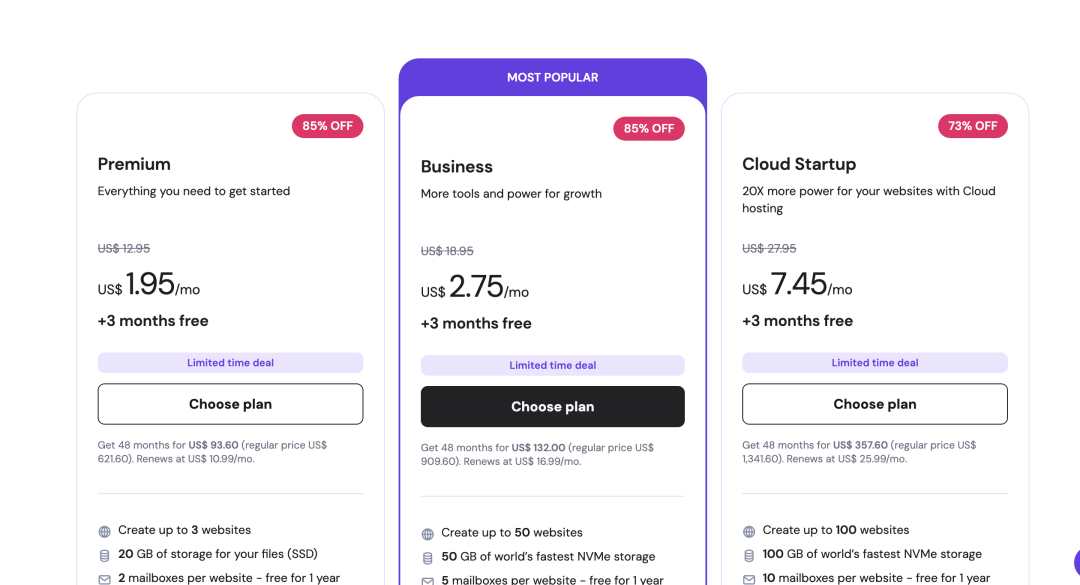
Task: Choose the Business plan
Action: [552, 407]
